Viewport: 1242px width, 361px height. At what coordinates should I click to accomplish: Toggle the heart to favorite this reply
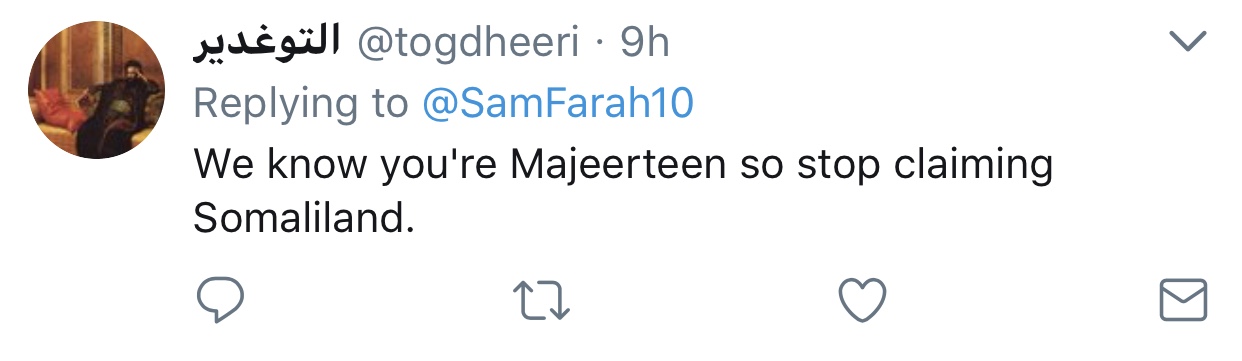click(x=861, y=300)
